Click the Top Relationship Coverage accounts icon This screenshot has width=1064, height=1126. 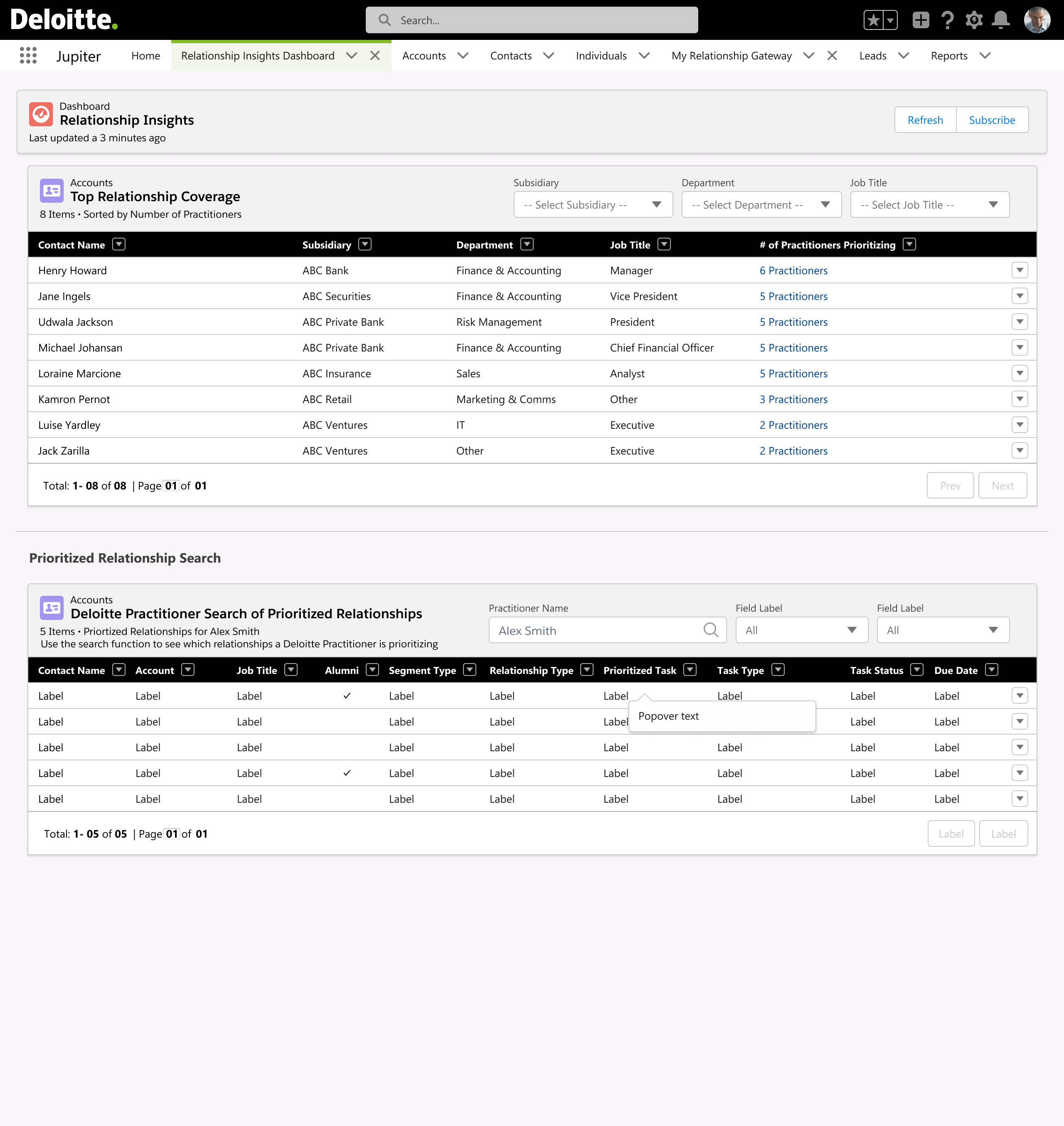[52, 190]
